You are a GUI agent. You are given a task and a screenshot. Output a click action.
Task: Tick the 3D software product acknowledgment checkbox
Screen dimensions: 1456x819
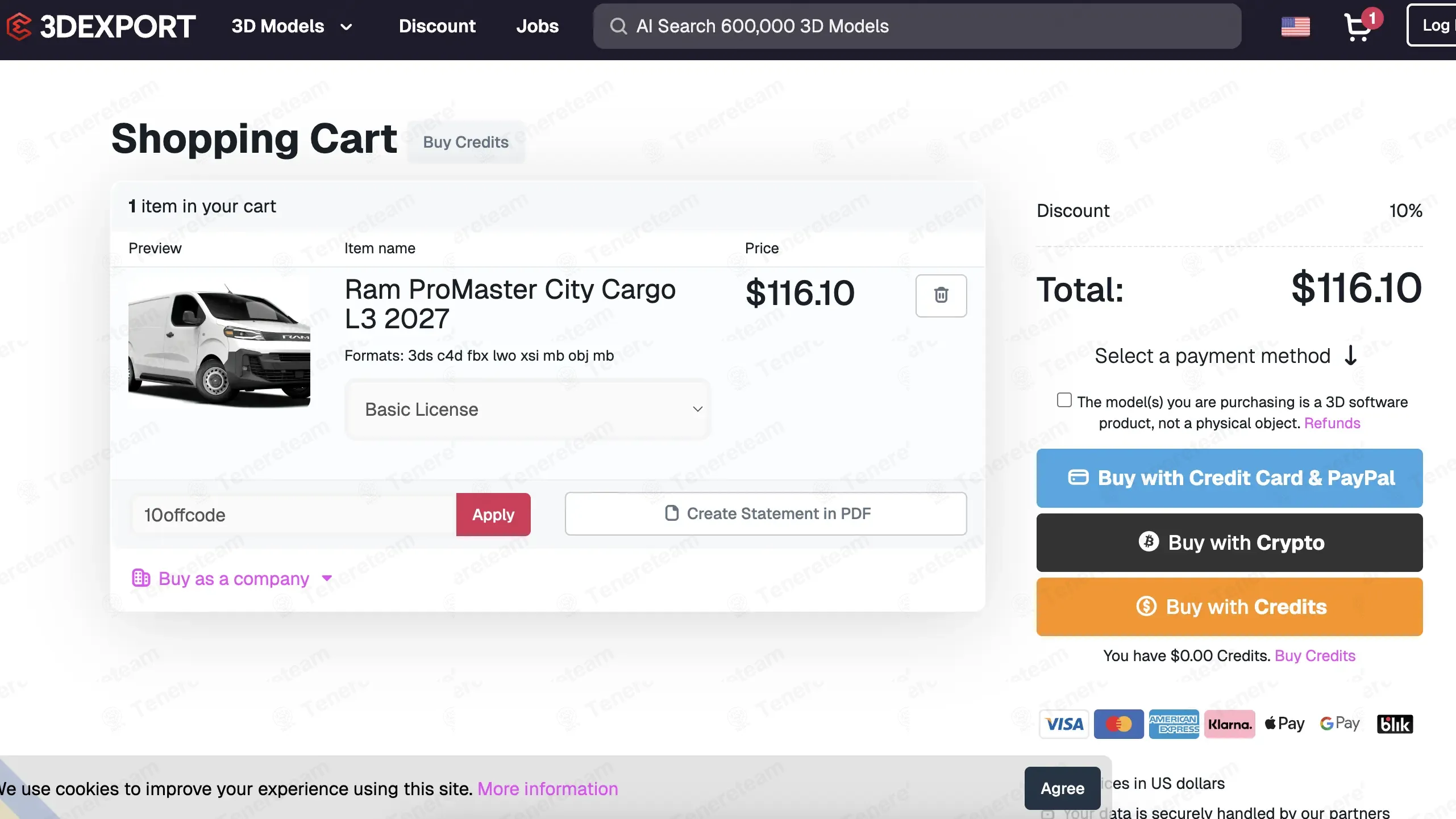tap(1064, 400)
